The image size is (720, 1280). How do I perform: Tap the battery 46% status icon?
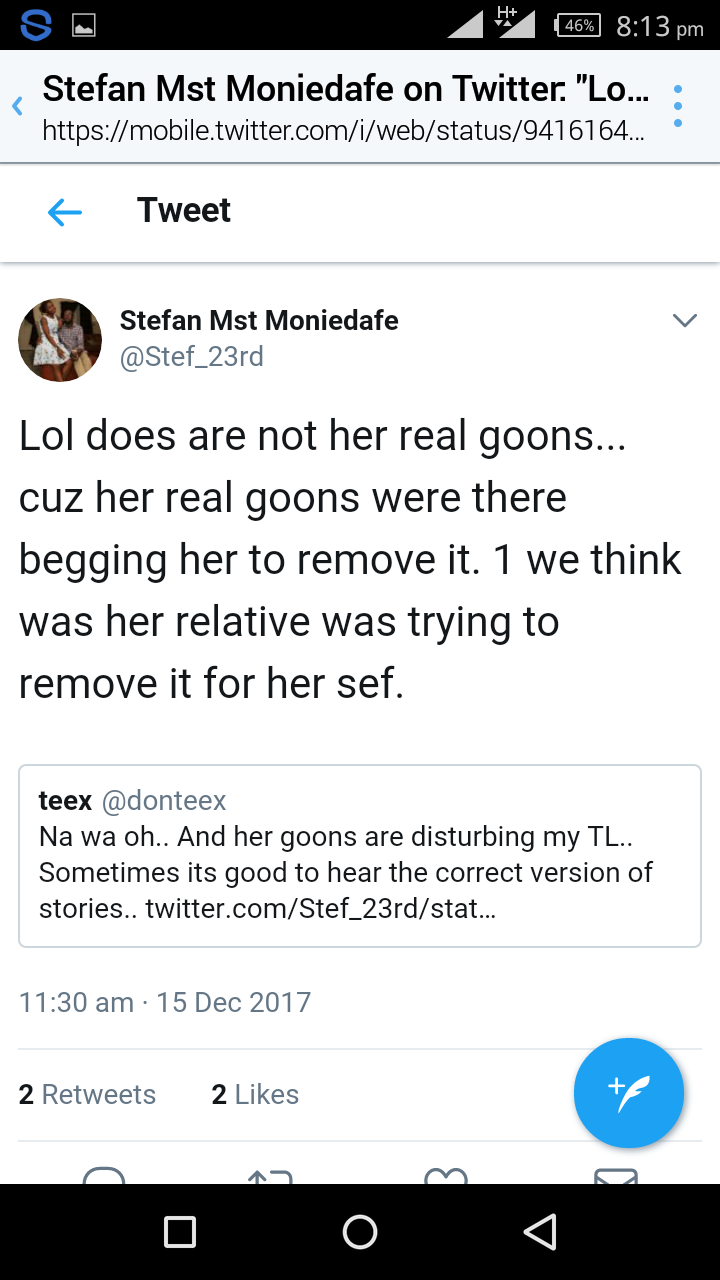(577, 26)
